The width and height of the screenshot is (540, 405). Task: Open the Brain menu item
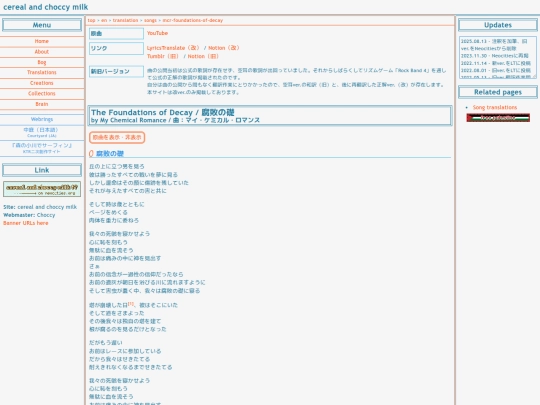click(x=42, y=104)
